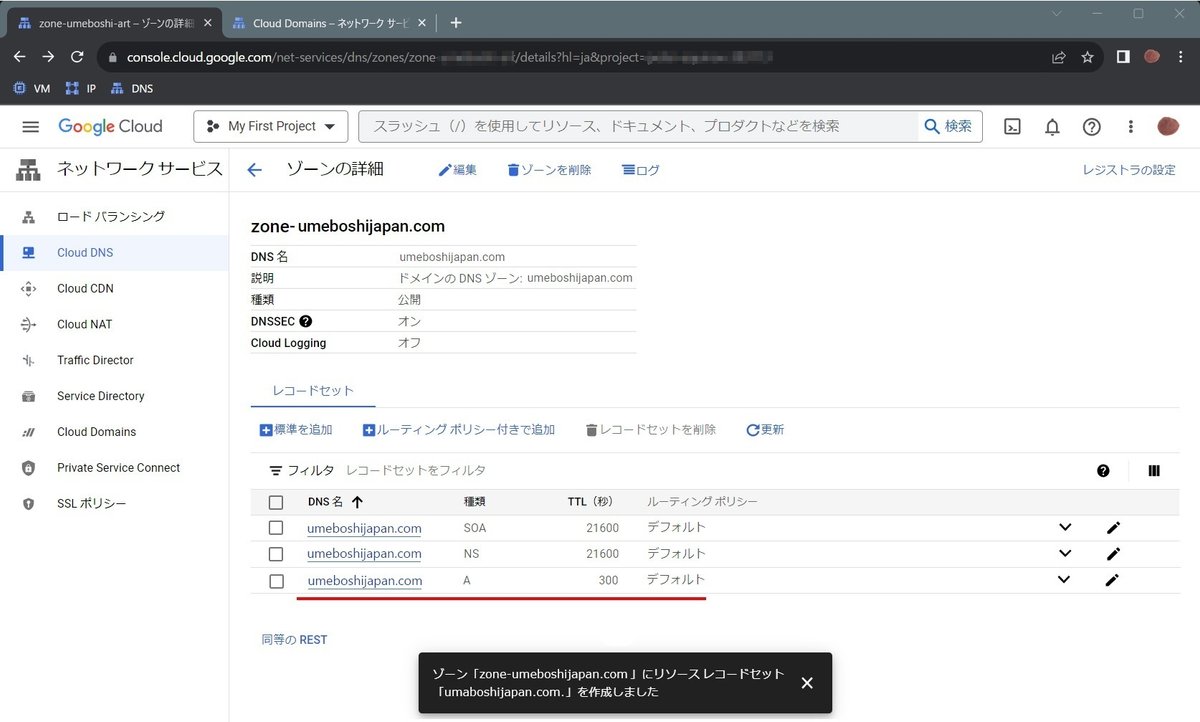Click the DNSSEC info help icon
The height and width of the screenshot is (722, 1200).
306,322
